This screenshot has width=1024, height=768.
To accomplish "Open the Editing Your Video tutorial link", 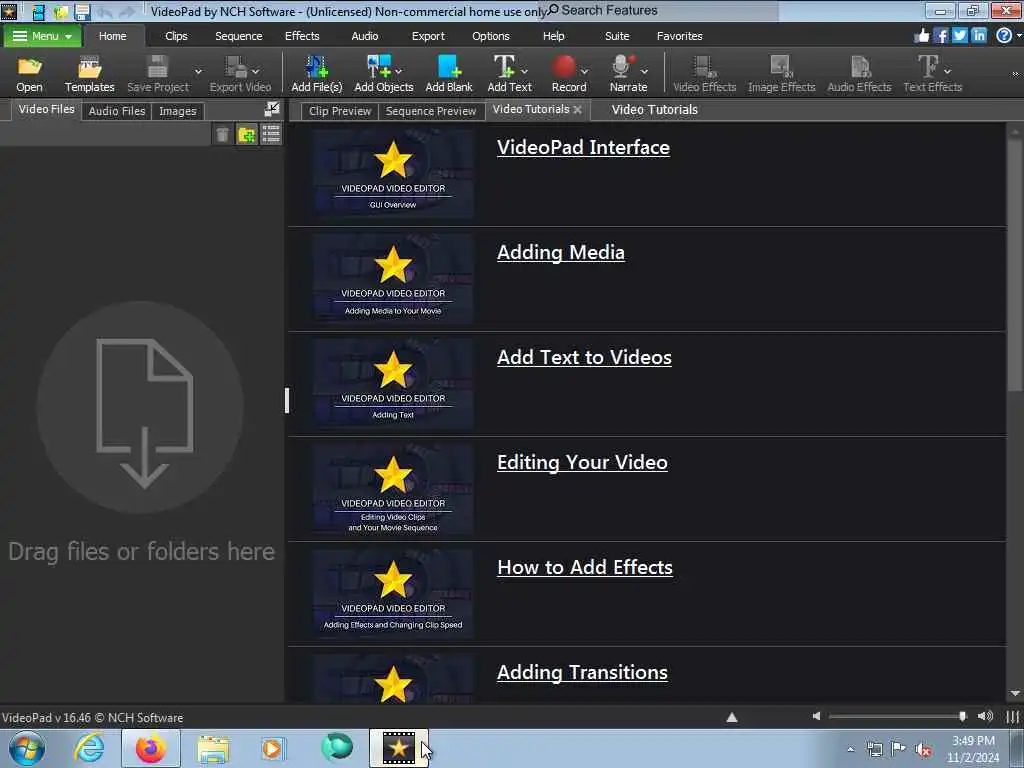I will pos(582,463).
